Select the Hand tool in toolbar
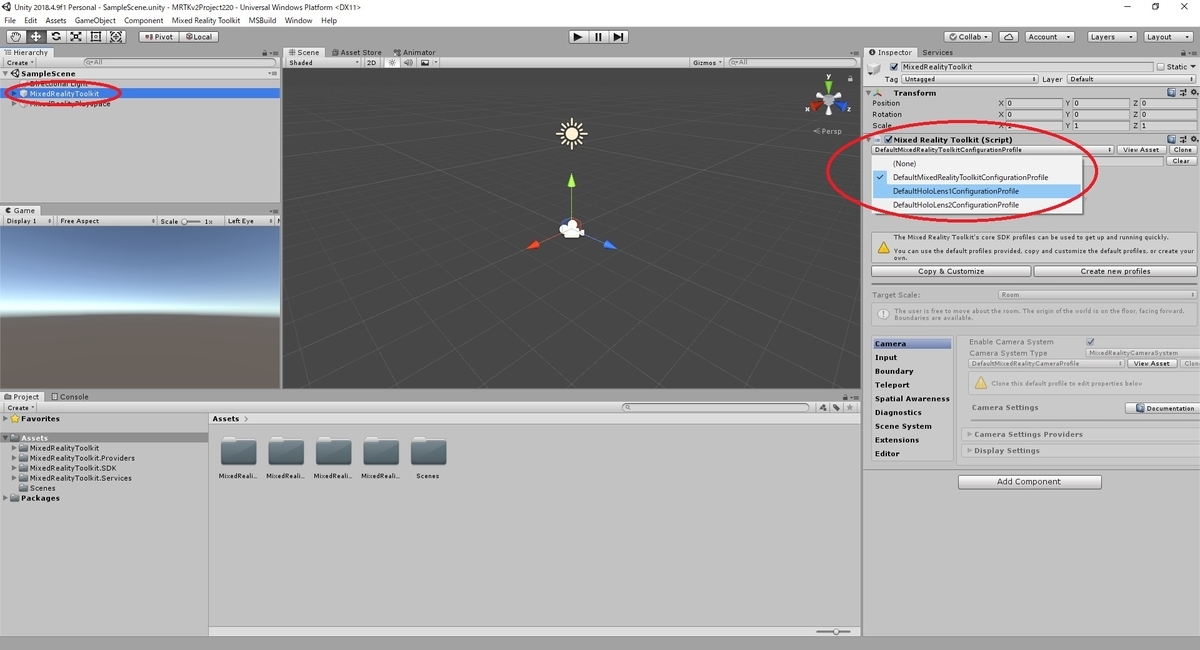 (15, 37)
